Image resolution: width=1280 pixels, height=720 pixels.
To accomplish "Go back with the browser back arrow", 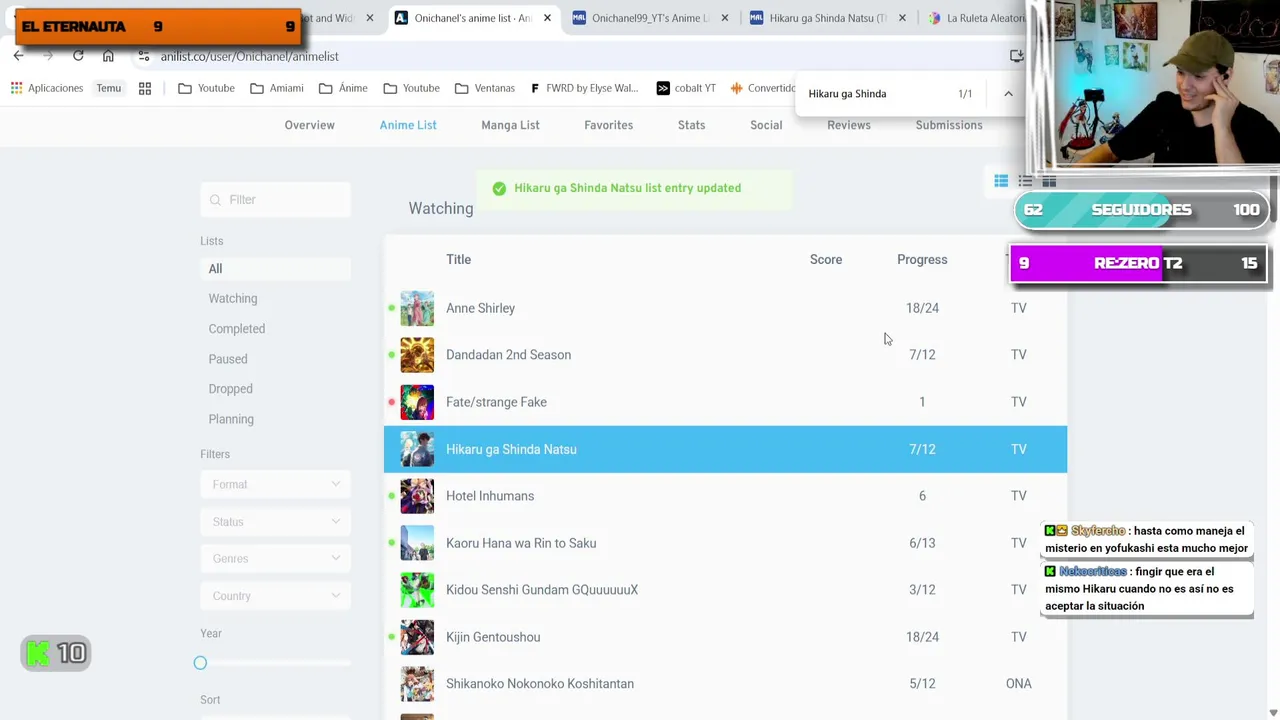I will pyautogui.click(x=19, y=56).
